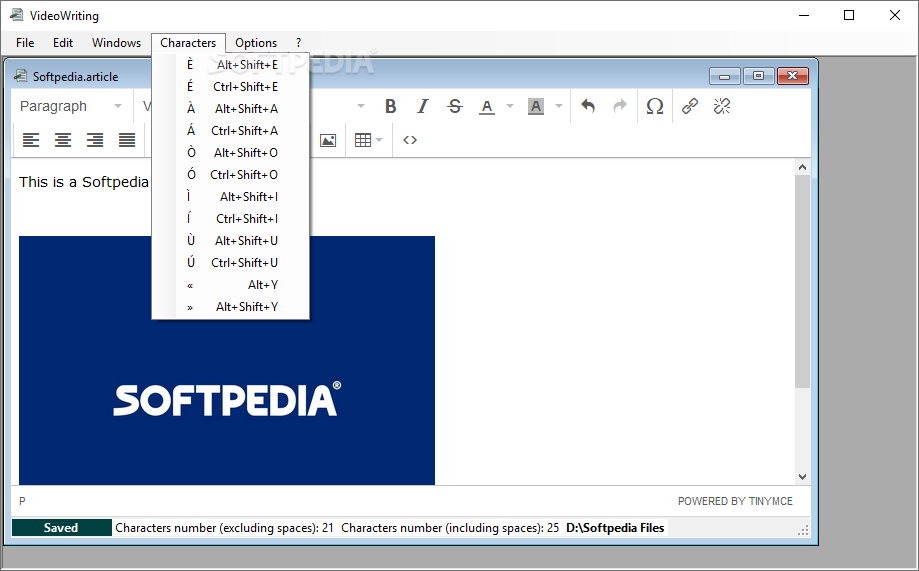
Task: Click the POWERED BY TINYMCE link
Action: tap(735, 501)
